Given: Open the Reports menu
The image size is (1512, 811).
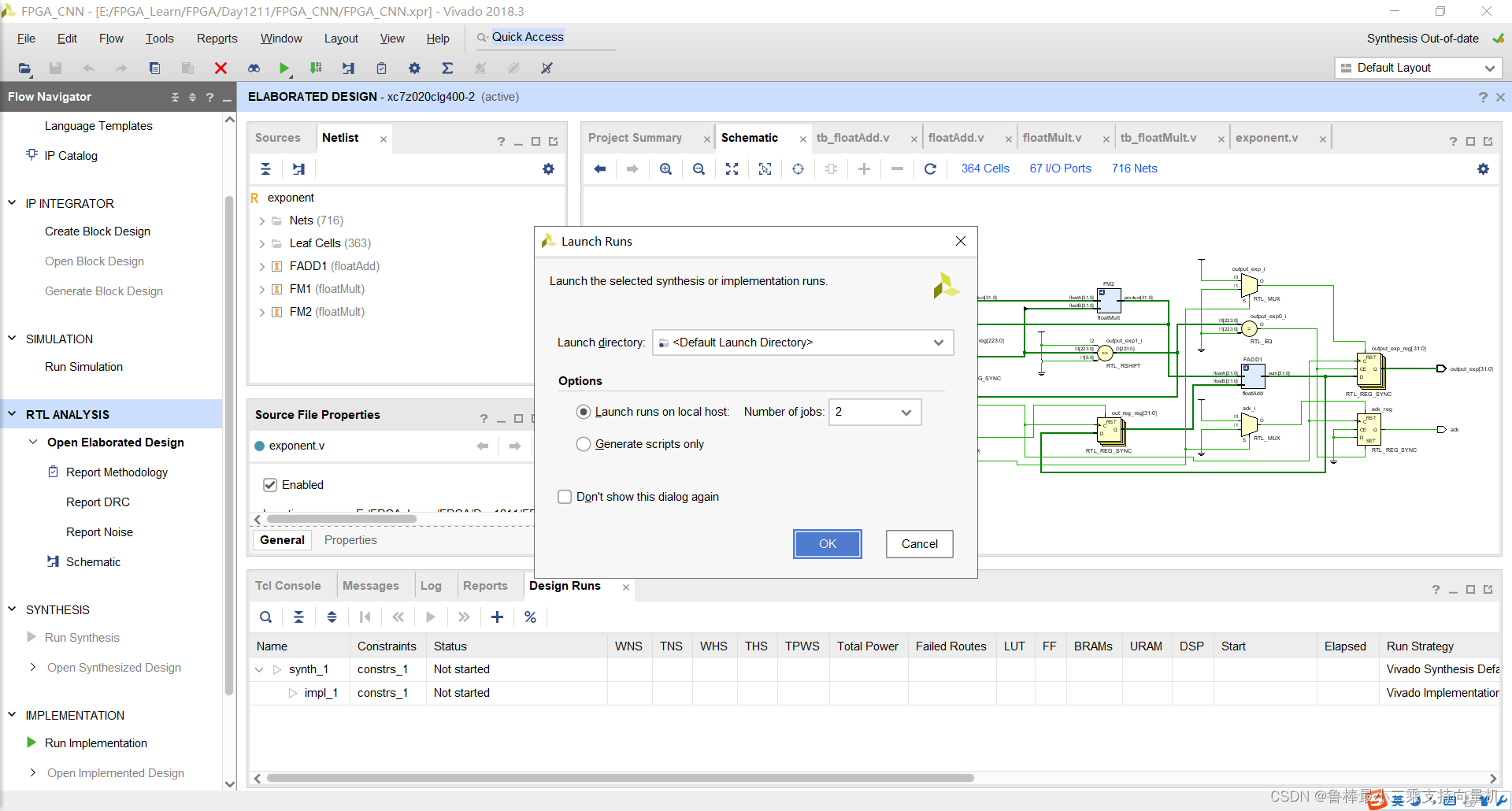Looking at the screenshot, I should coord(217,39).
